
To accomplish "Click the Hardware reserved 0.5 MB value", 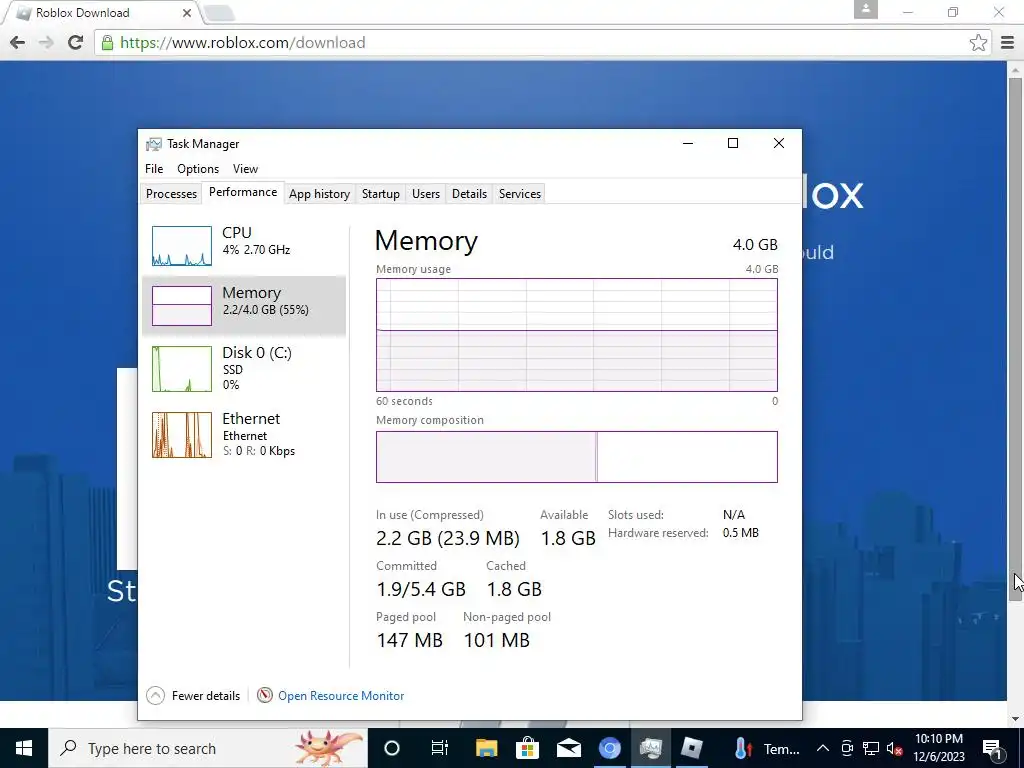I will point(741,533).
